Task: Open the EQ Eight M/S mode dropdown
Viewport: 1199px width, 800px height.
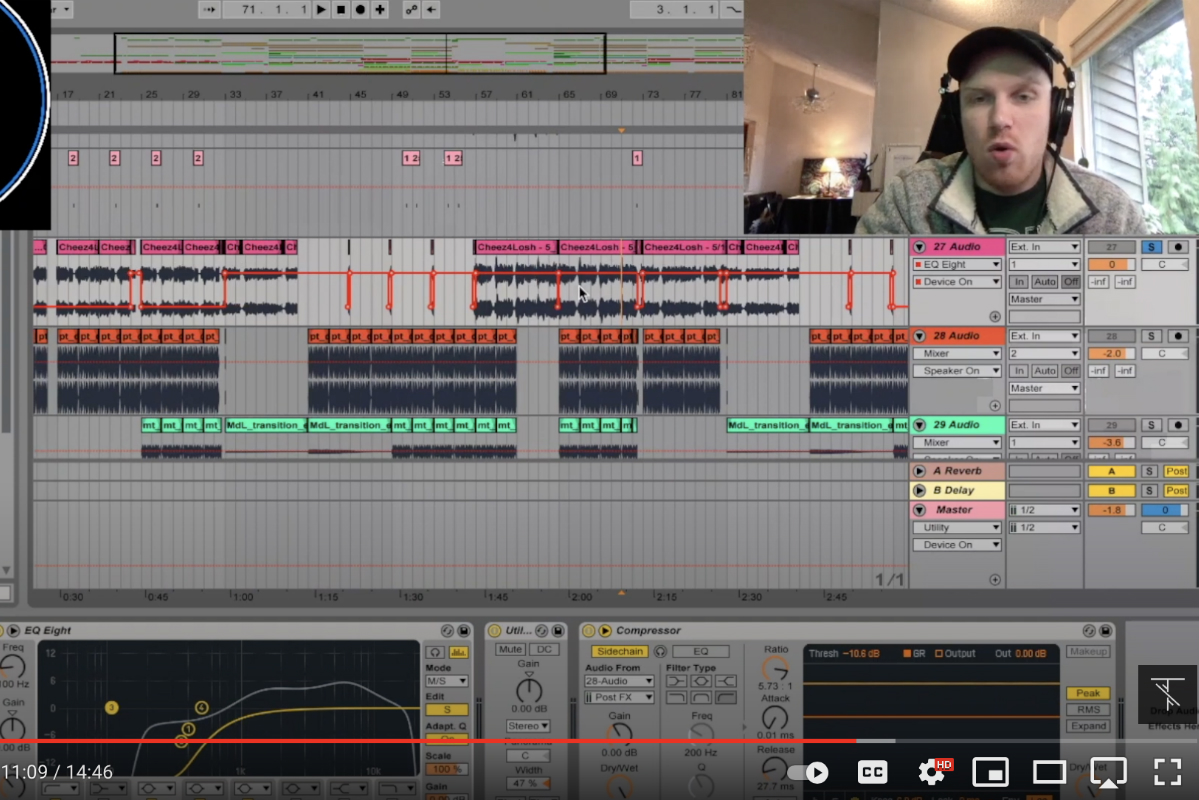Action: click(447, 681)
